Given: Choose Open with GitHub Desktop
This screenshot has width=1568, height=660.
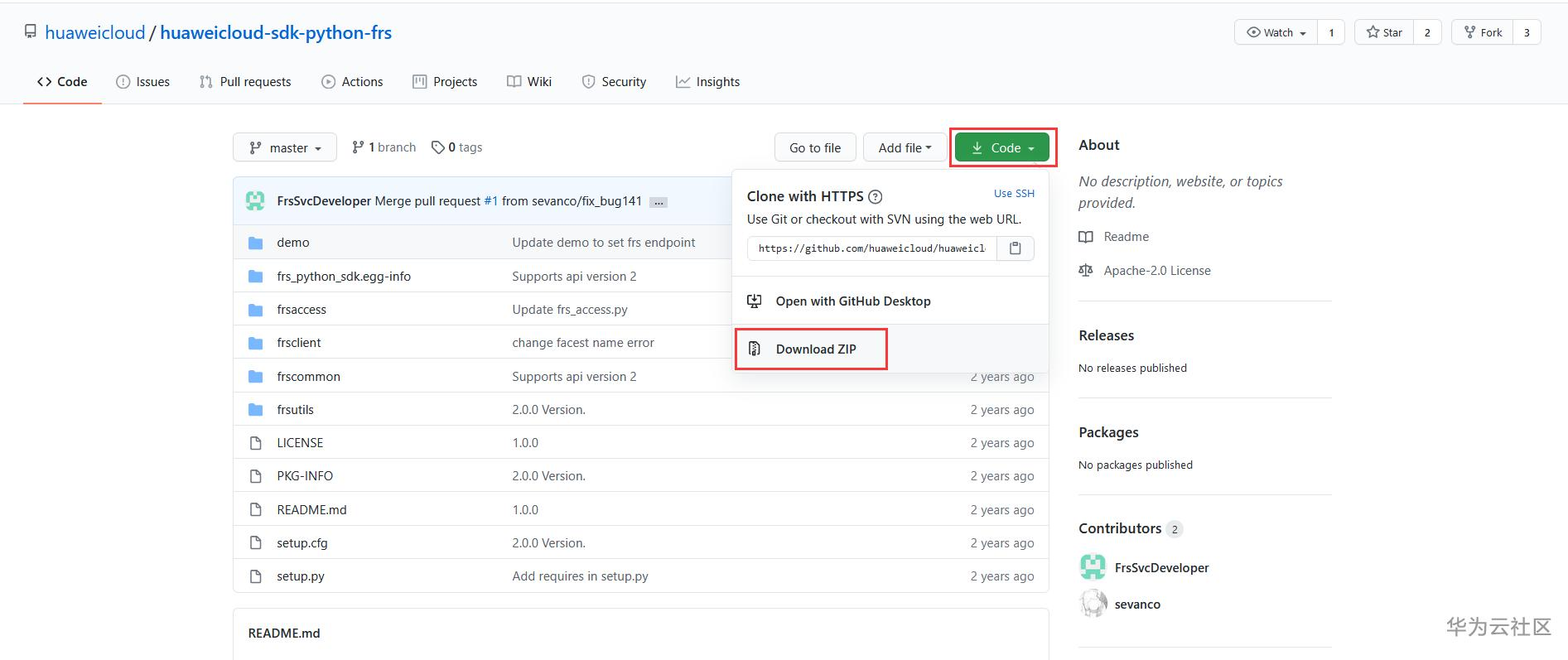Looking at the screenshot, I should (x=852, y=301).
